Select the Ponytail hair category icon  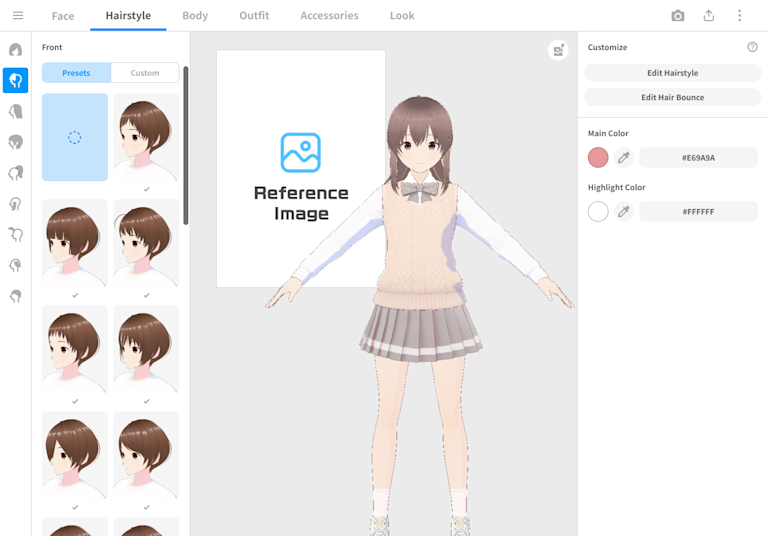[x=16, y=173]
